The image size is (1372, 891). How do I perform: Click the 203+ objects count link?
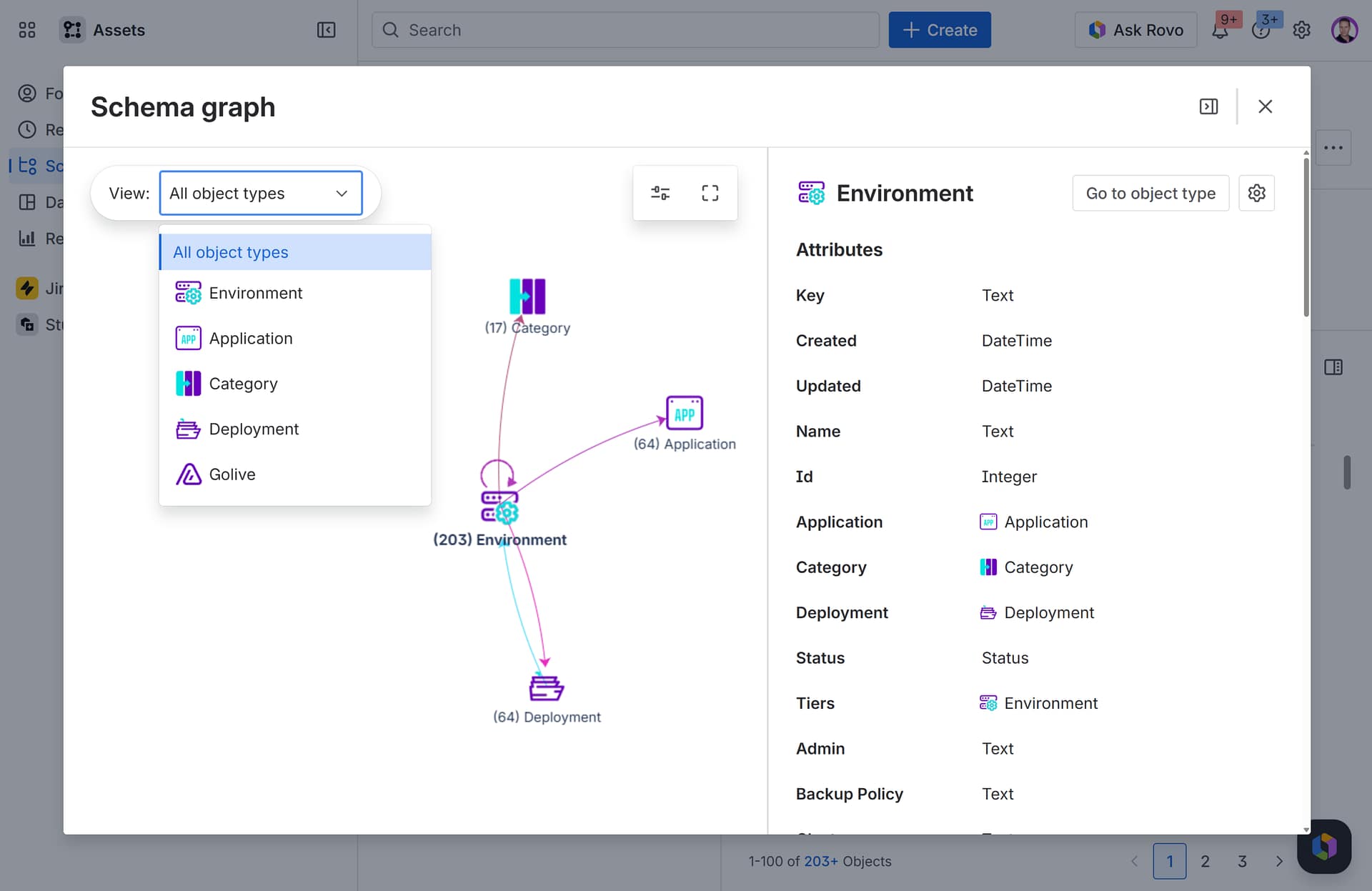coord(821,861)
